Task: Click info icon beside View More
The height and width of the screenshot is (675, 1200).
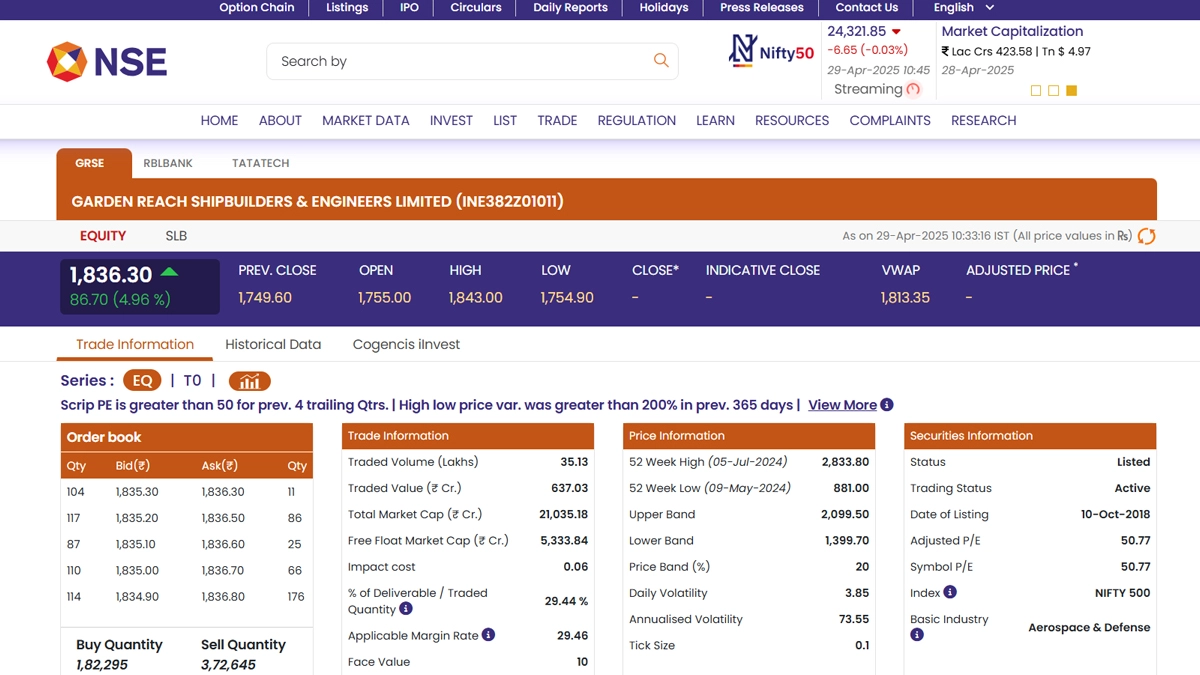Action: (x=887, y=405)
